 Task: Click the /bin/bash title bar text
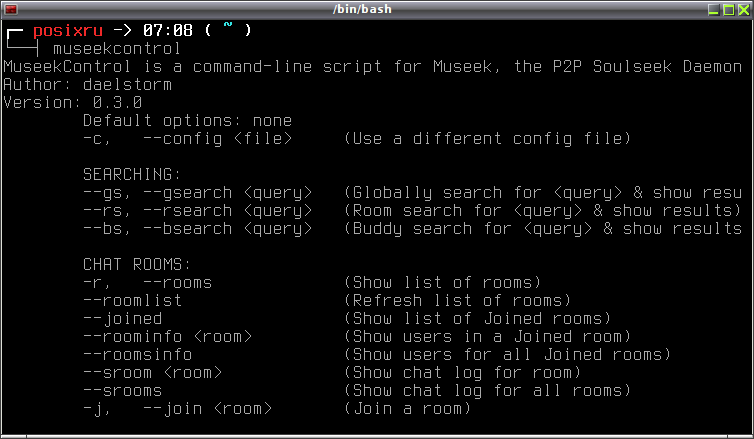pos(362,9)
